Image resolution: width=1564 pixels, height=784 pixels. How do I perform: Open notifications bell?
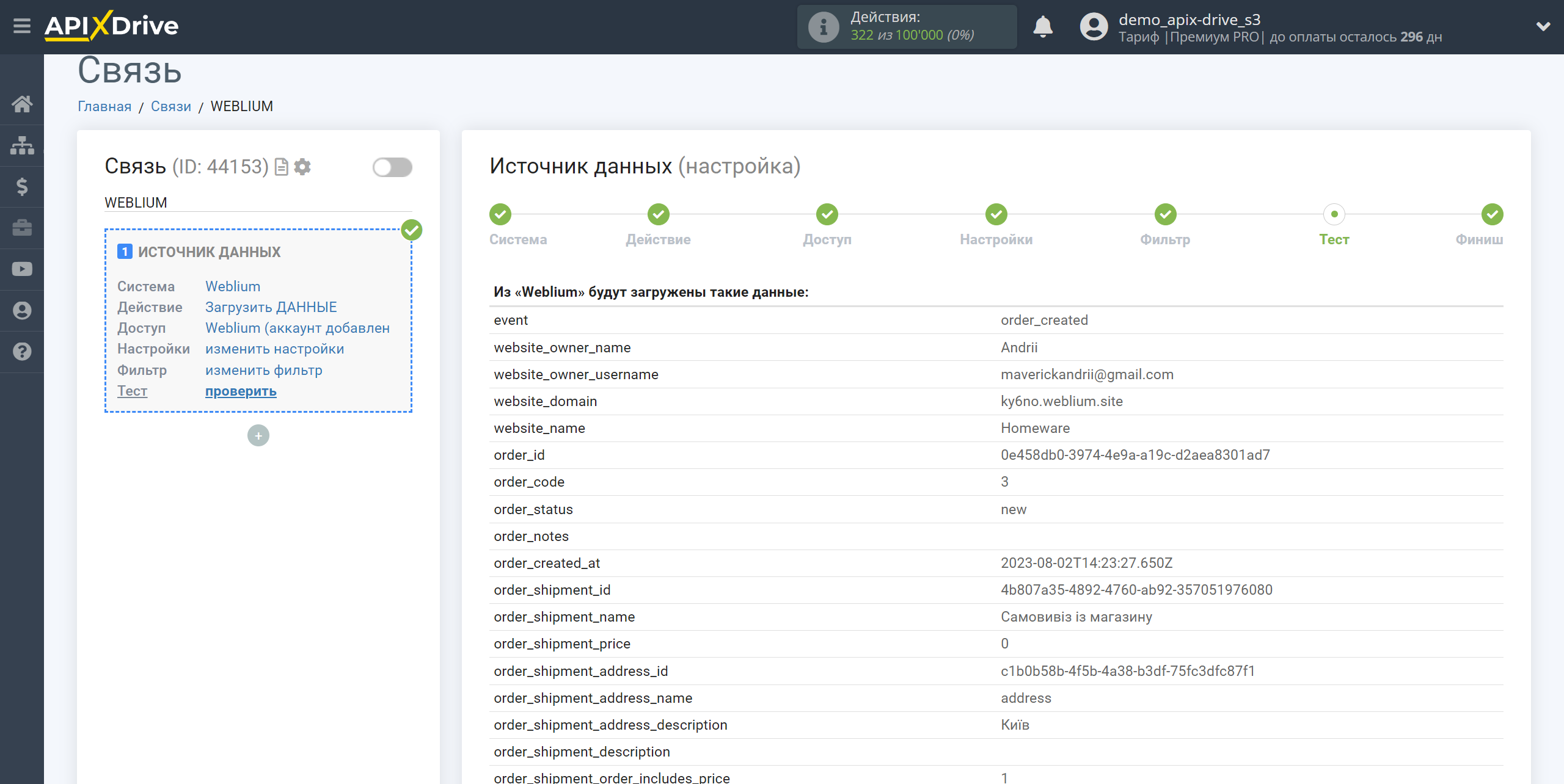pyautogui.click(x=1042, y=27)
